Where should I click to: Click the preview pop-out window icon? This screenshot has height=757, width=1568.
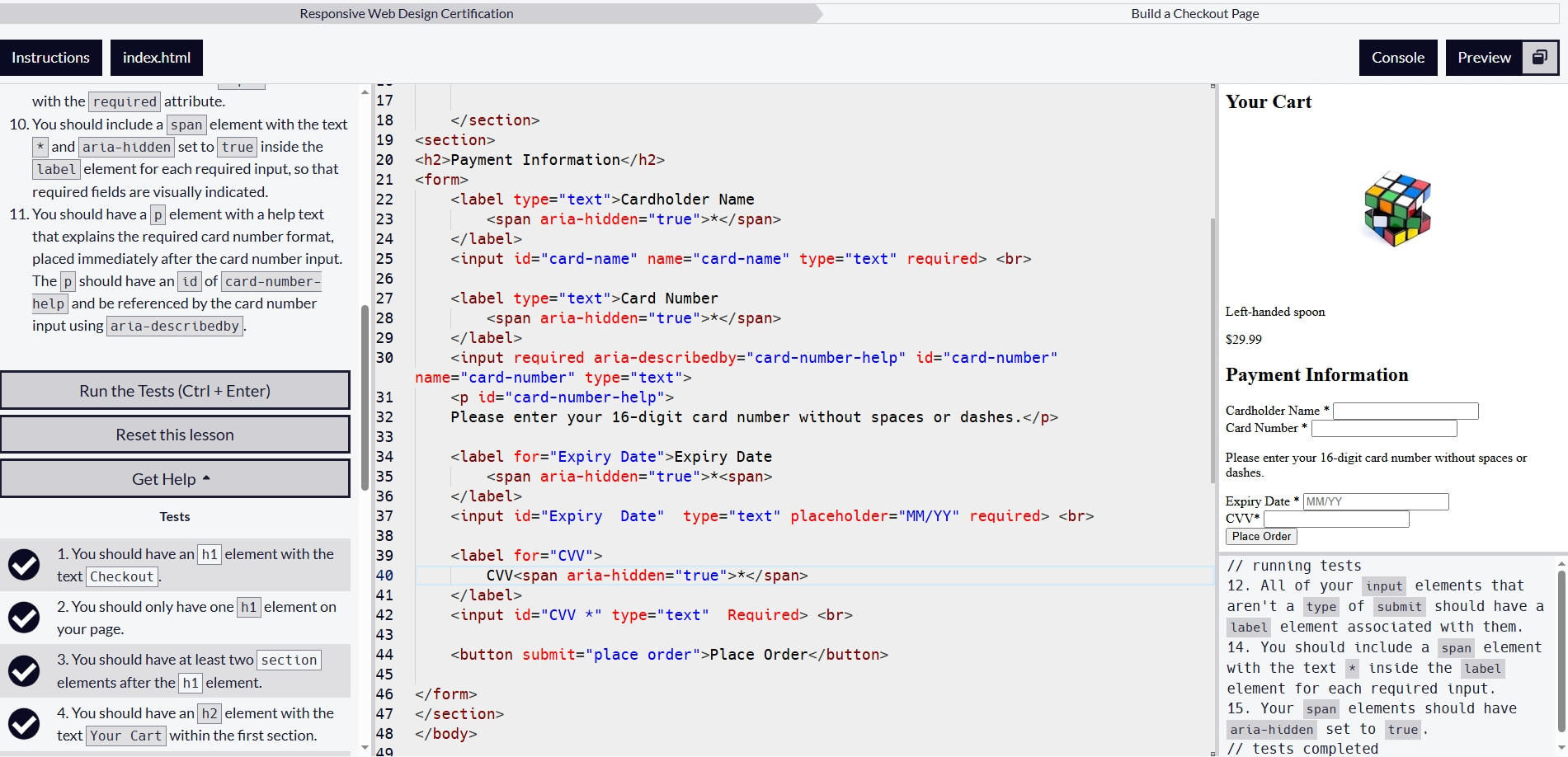1542,57
